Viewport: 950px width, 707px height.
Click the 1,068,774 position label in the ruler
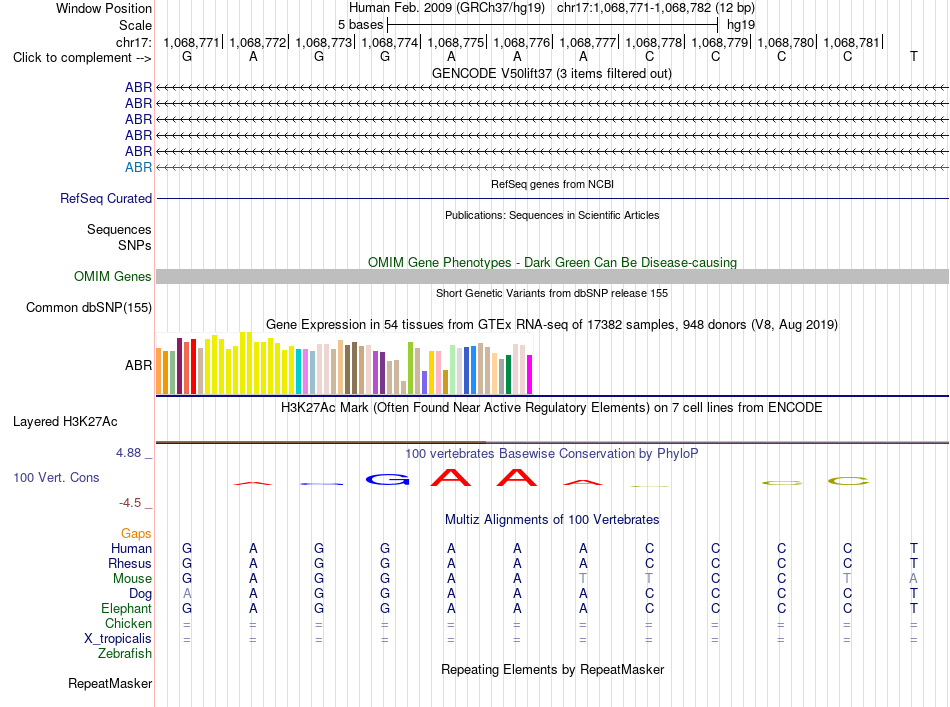(390, 42)
